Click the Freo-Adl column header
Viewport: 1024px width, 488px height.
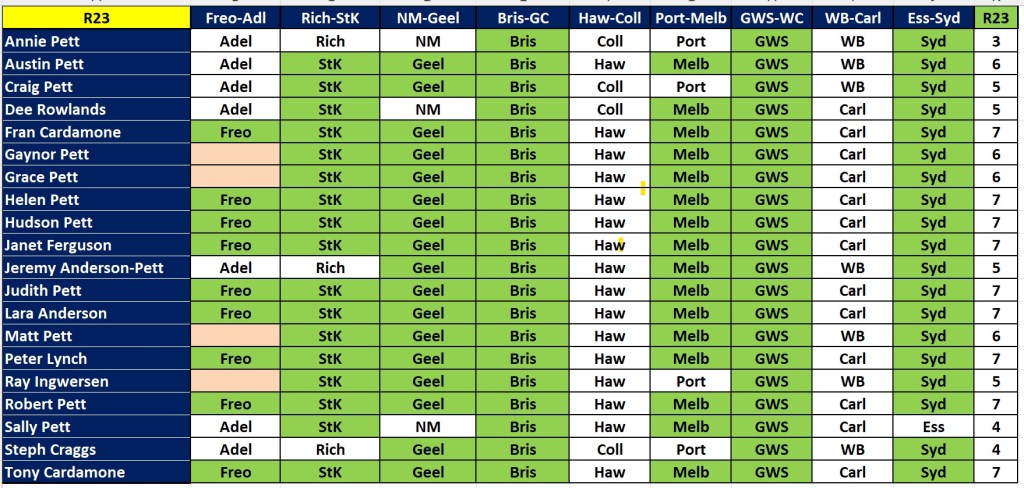coord(235,18)
